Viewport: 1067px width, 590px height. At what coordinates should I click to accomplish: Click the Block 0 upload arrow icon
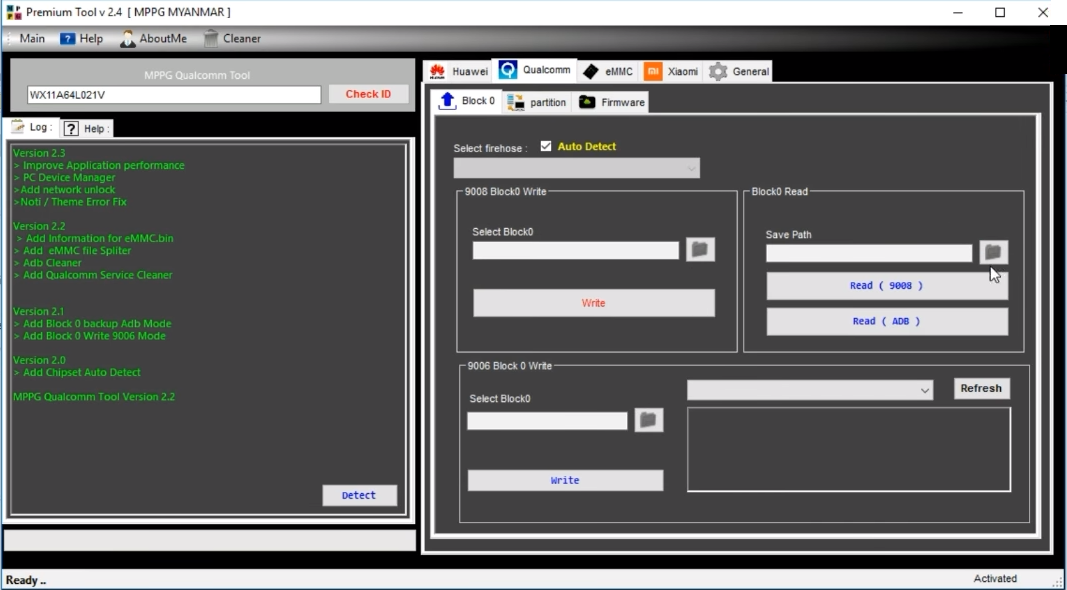click(447, 101)
